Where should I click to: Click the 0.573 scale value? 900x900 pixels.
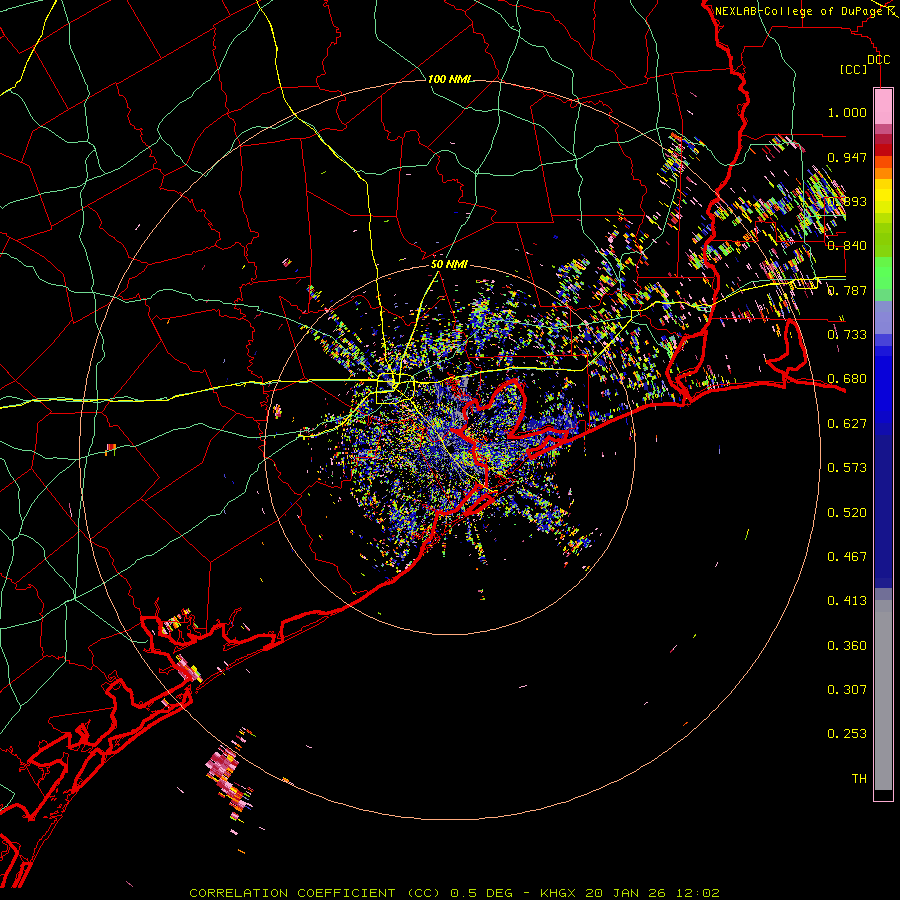pyautogui.click(x=847, y=468)
